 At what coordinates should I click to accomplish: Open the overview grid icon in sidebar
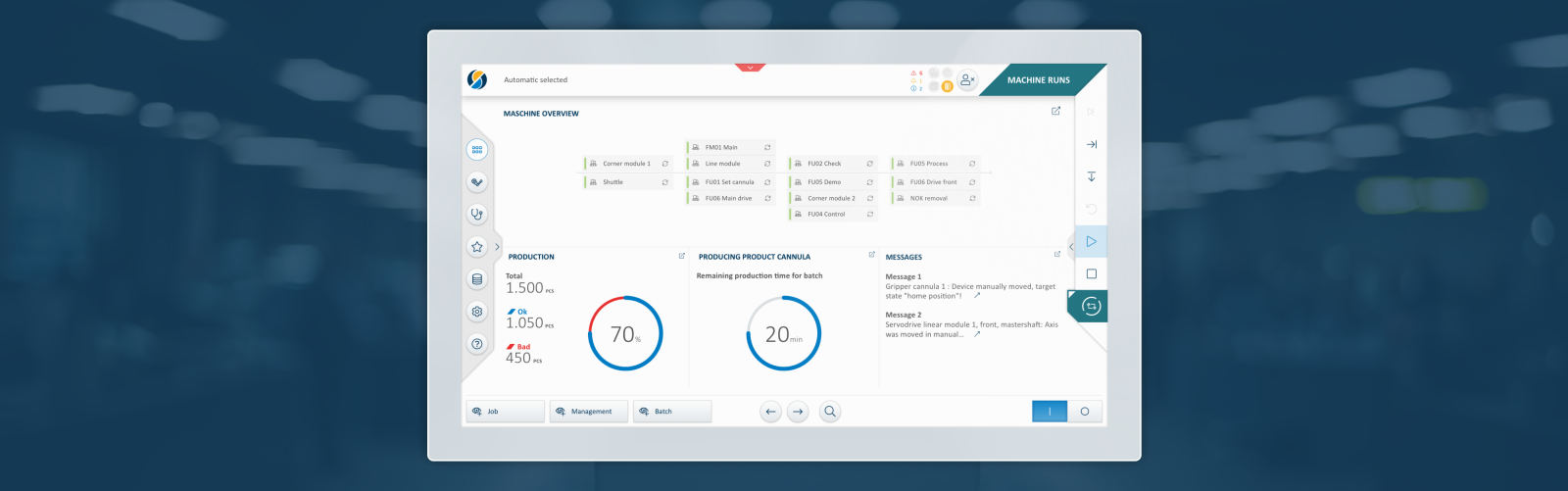point(477,150)
